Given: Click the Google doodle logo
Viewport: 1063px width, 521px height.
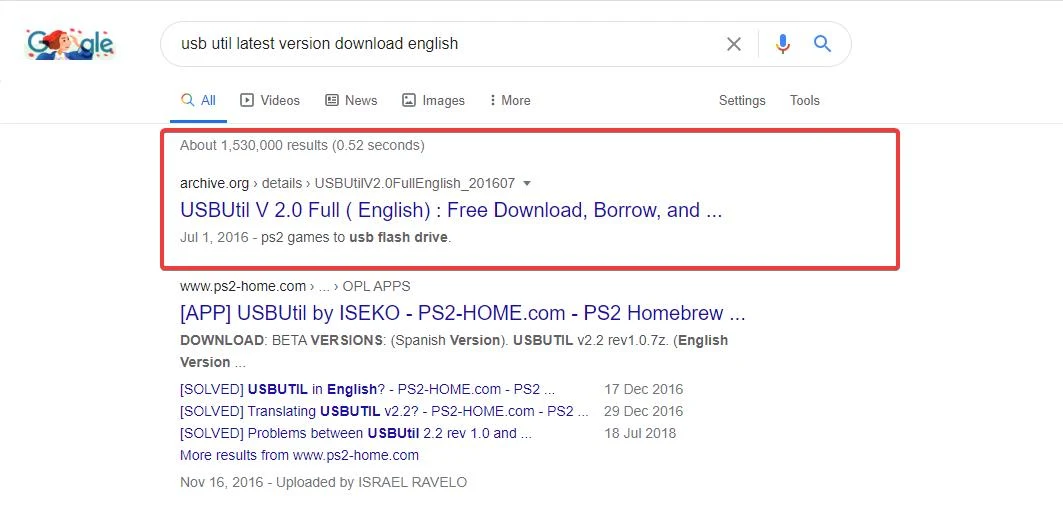Looking at the screenshot, I should (x=70, y=44).
